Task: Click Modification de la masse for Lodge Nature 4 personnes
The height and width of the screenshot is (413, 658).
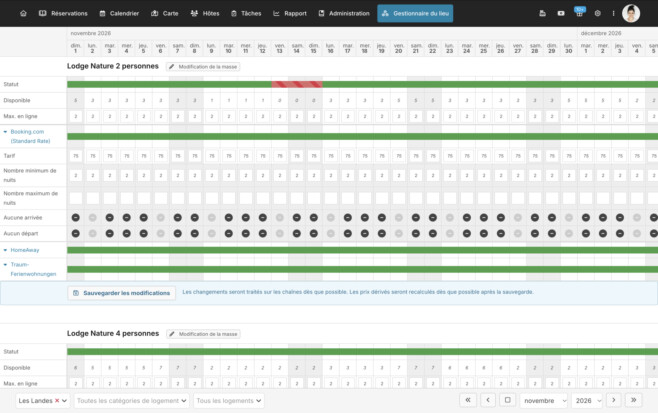Action: (204, 334)
